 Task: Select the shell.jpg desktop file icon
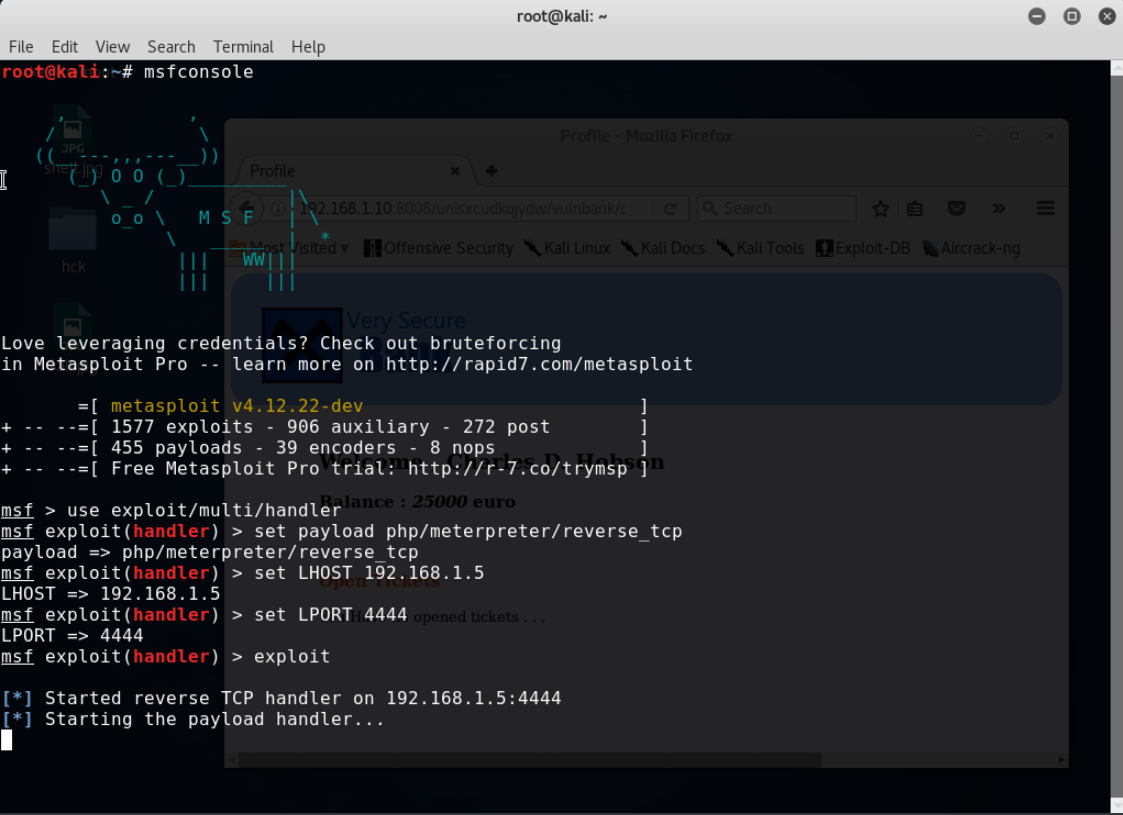tap(73, 142)
